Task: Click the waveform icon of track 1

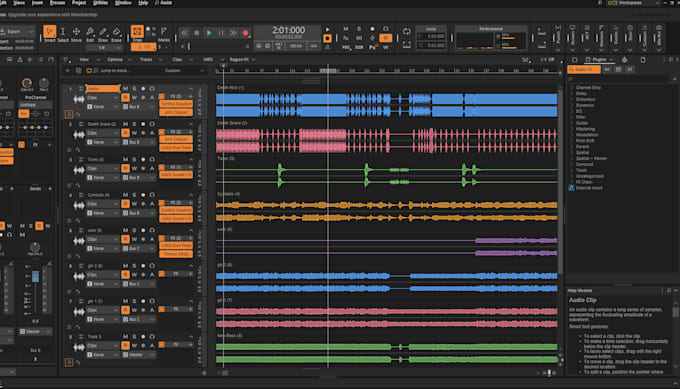Action: click(78, 99)
